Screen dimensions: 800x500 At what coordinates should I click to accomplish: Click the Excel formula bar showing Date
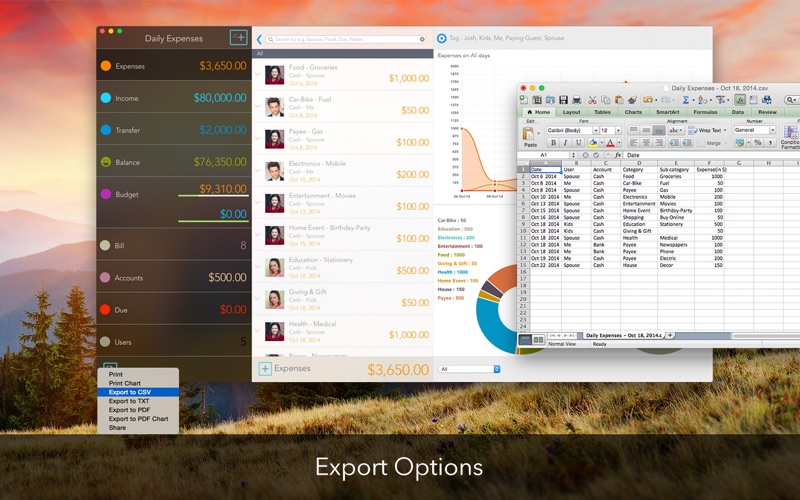click(x=713, y=155)
